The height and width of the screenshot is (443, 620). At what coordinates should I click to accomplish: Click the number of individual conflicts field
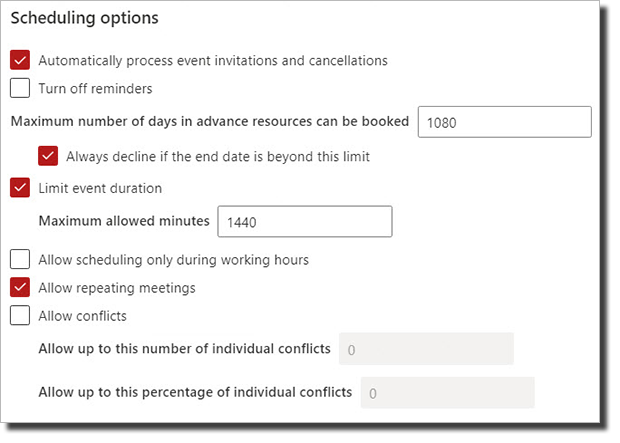point(426,349)
